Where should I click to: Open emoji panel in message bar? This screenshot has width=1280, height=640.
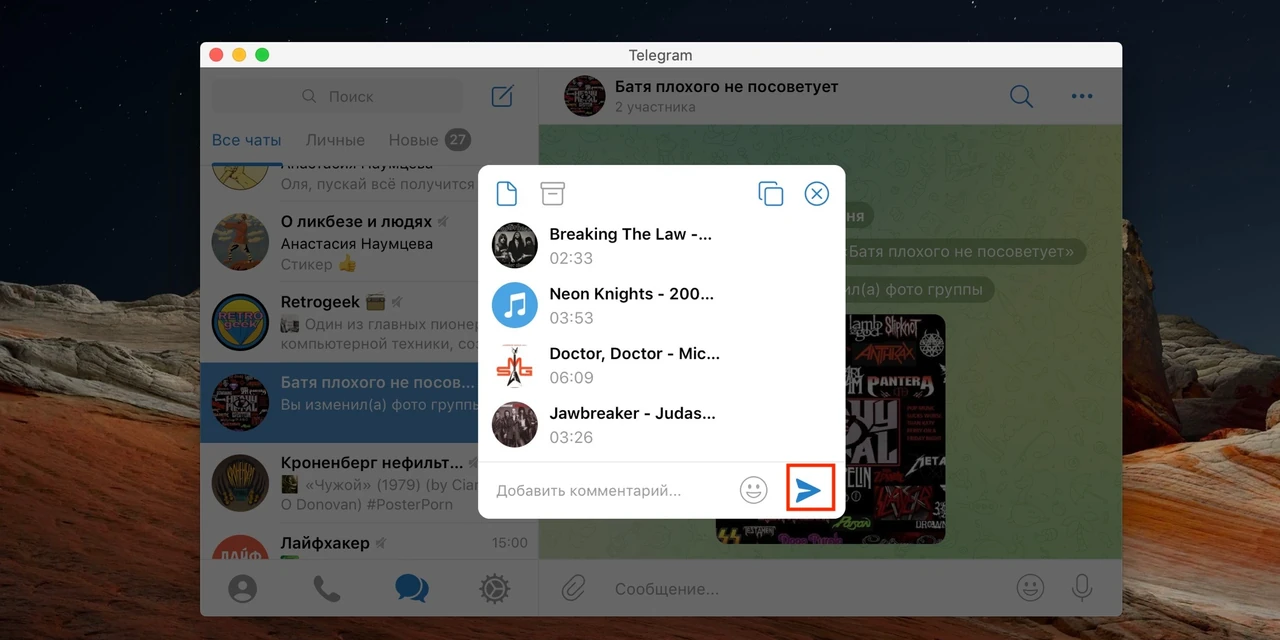click(x=1030, y=588)
